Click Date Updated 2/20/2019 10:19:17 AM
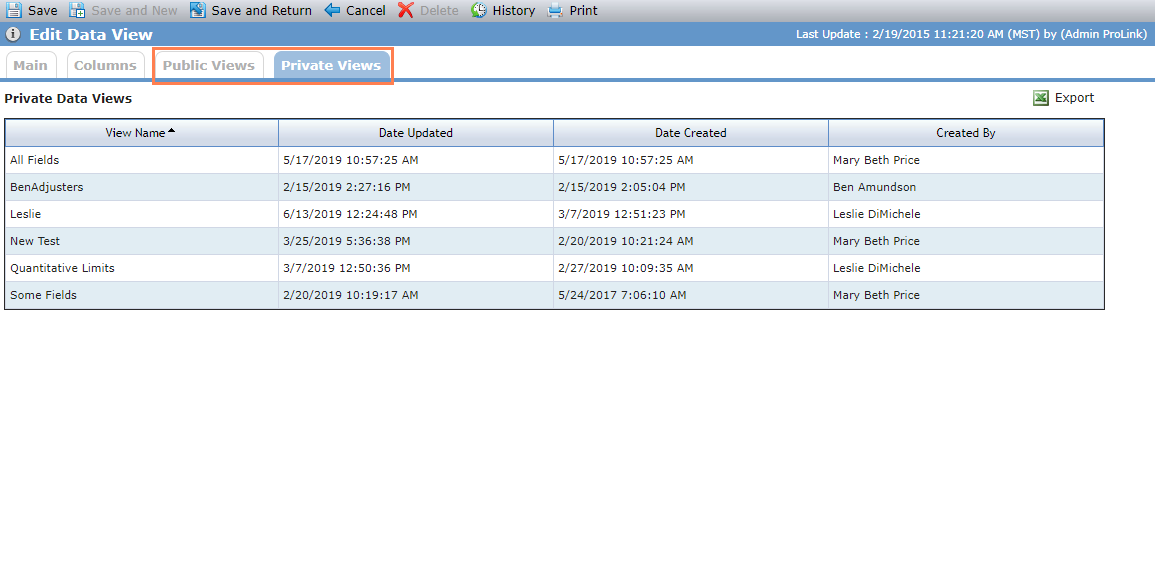This screenshot has height=564, width=1155. (351, 295)
